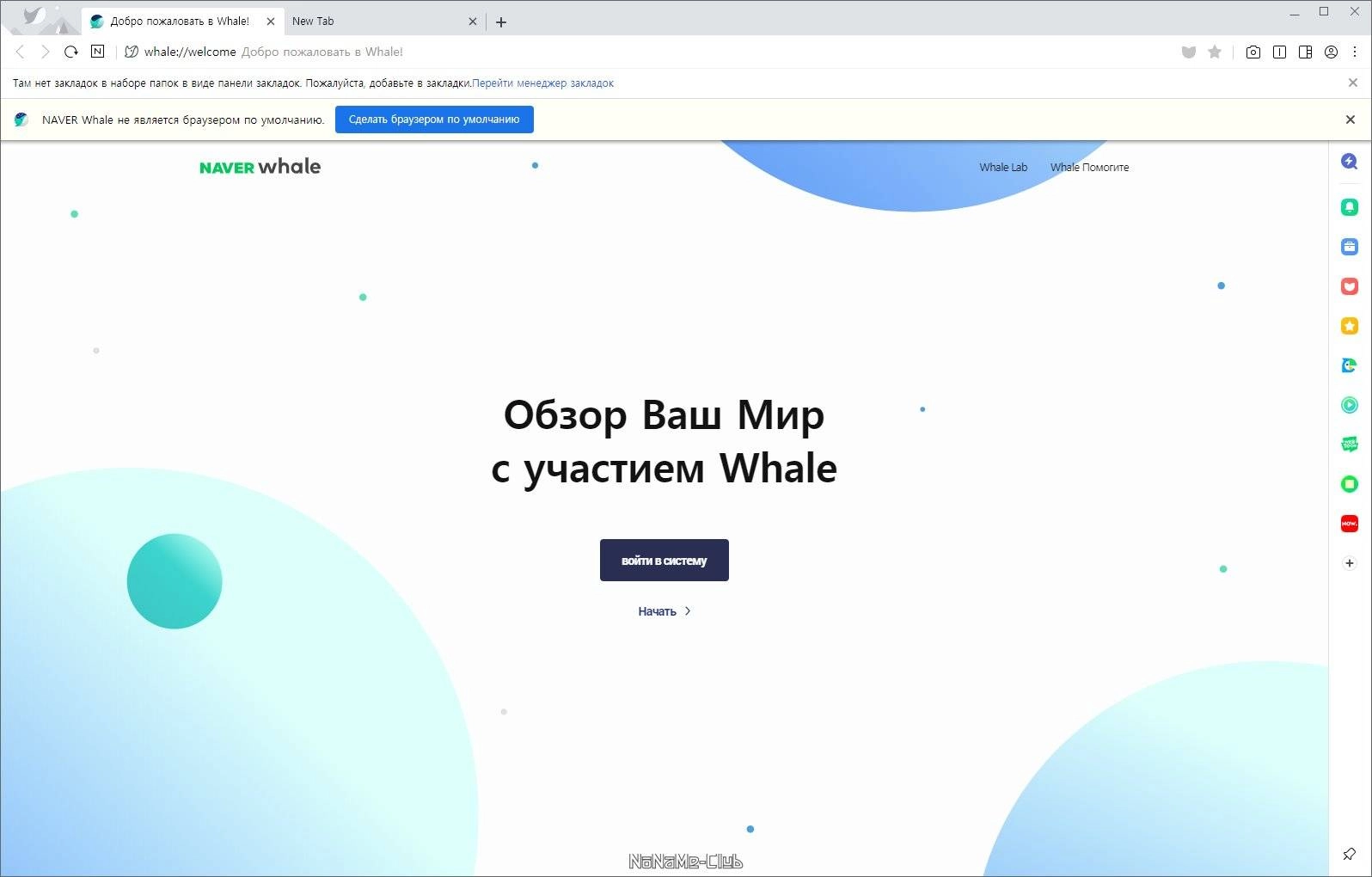This screenshot has width=1372, height=877.
Task: Open the green media player sidebar icon
Action: (x=1350, y=405)
